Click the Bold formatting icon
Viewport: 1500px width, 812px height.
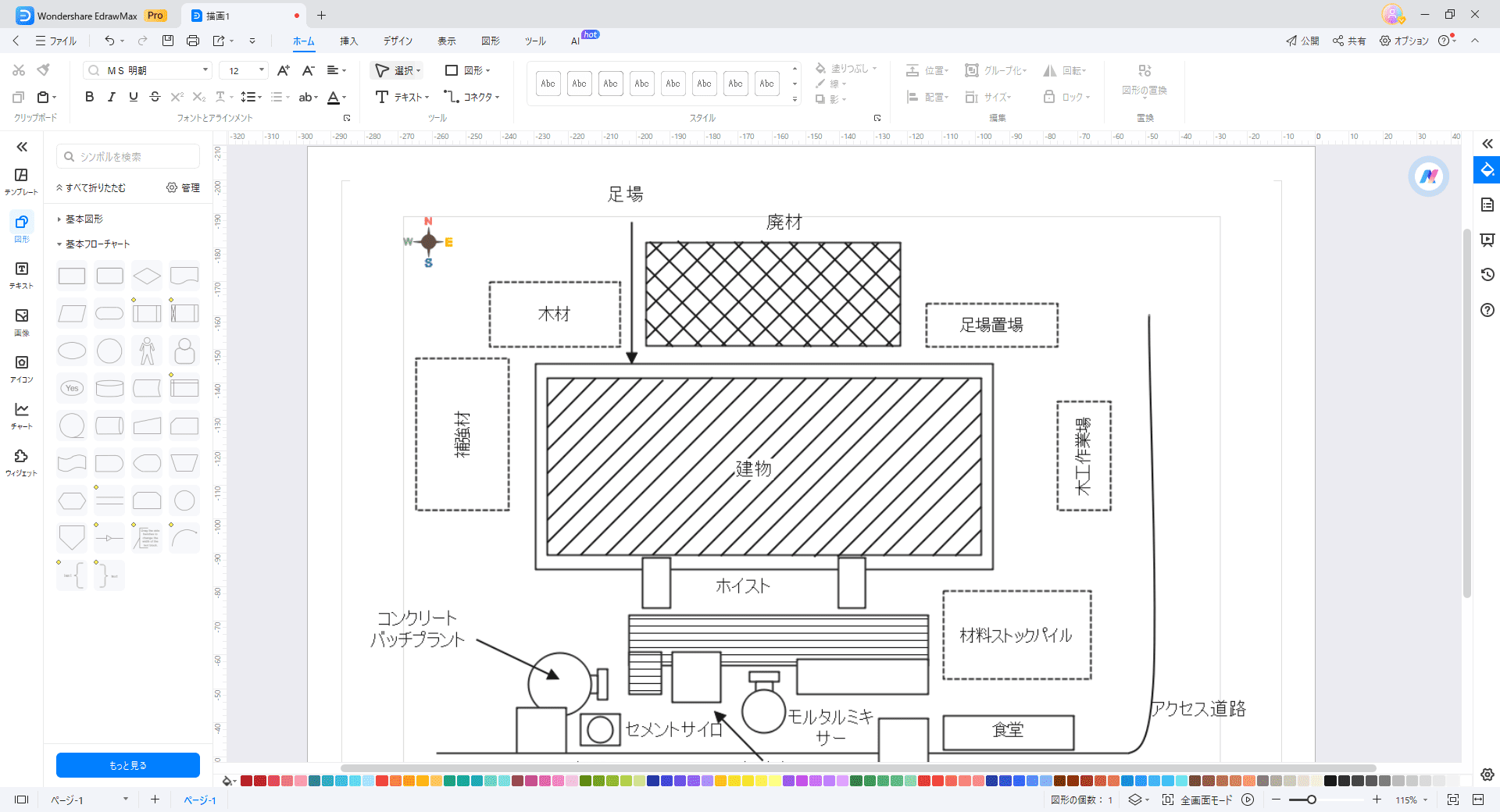click(x=89, y=97)
